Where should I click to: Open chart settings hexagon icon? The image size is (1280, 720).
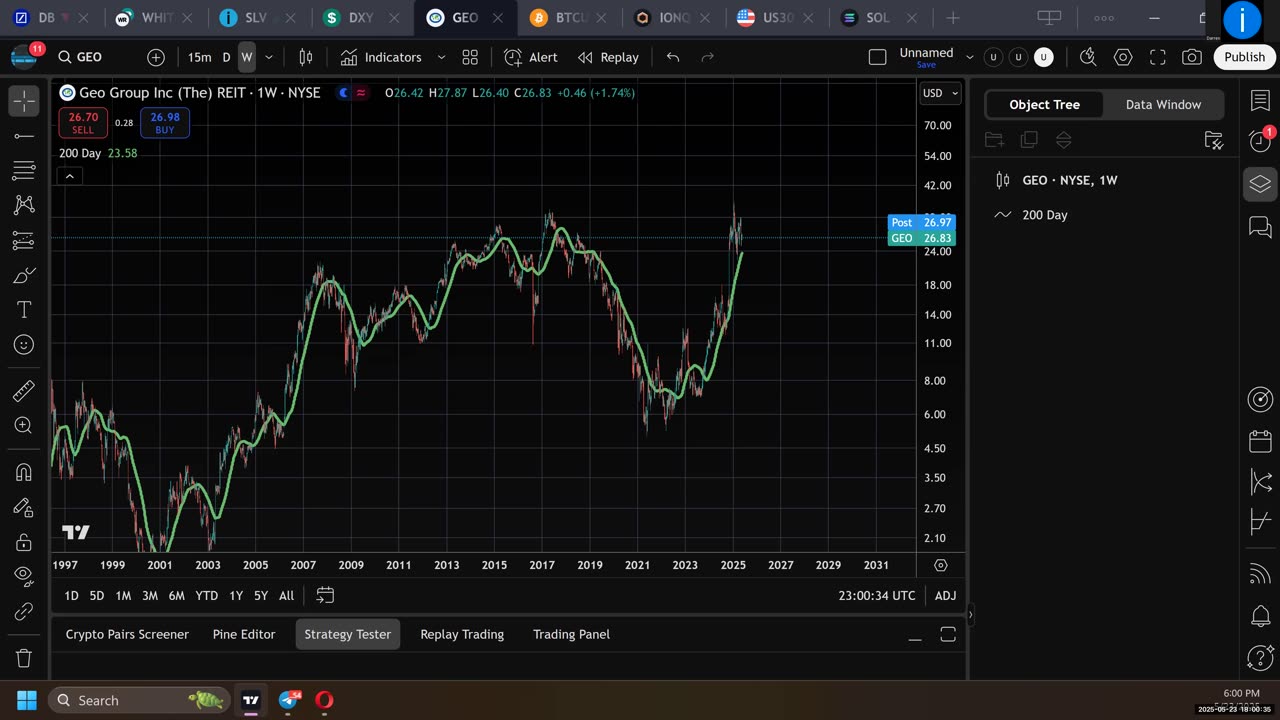click(1123, 57)
